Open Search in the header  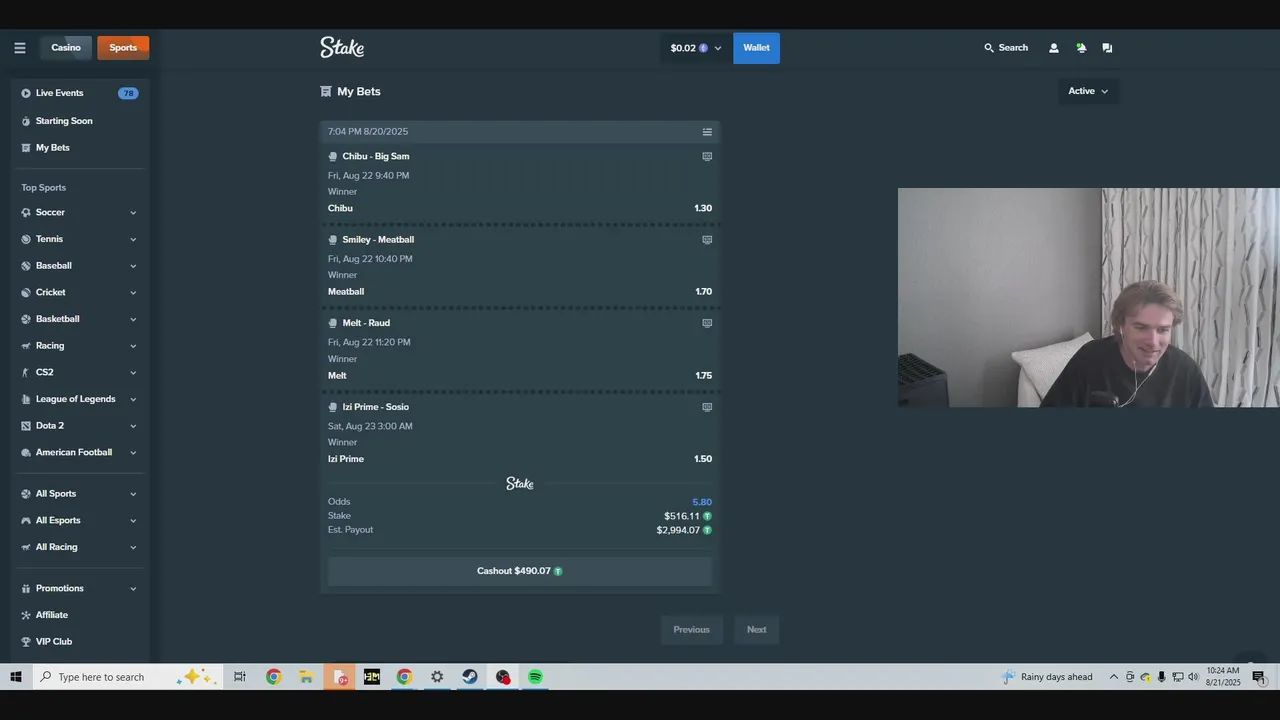1006,48
